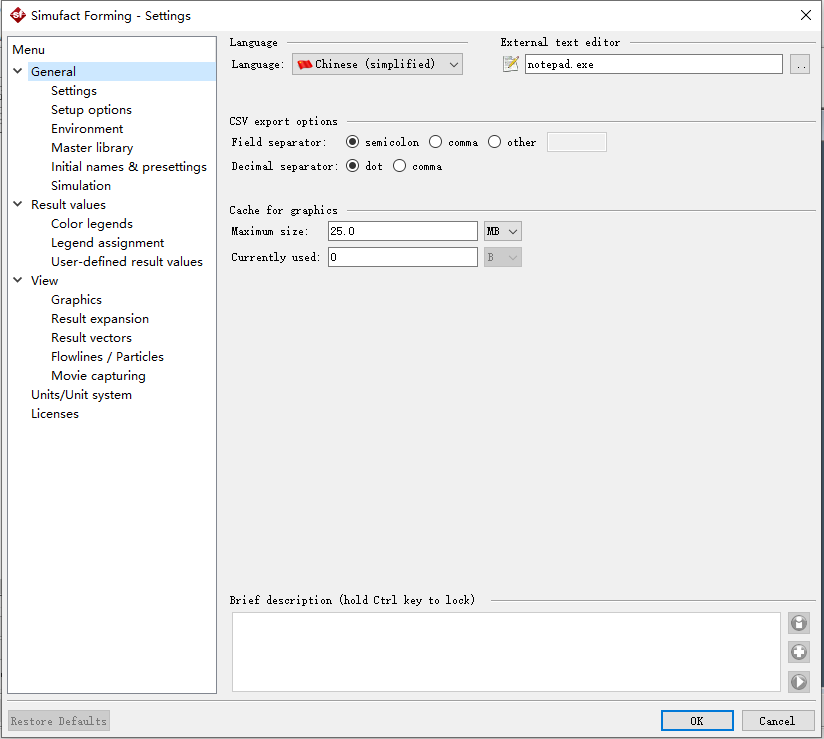Click the 'Field separator:' label
This screenshot has height=739, width=824.
(x=279, y=142)
